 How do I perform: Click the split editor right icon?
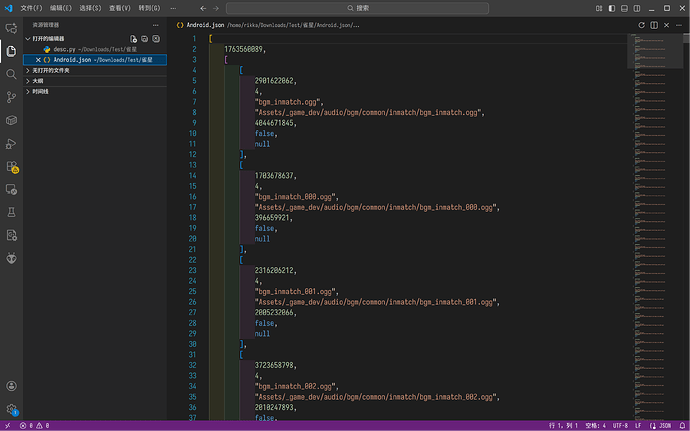656,23
